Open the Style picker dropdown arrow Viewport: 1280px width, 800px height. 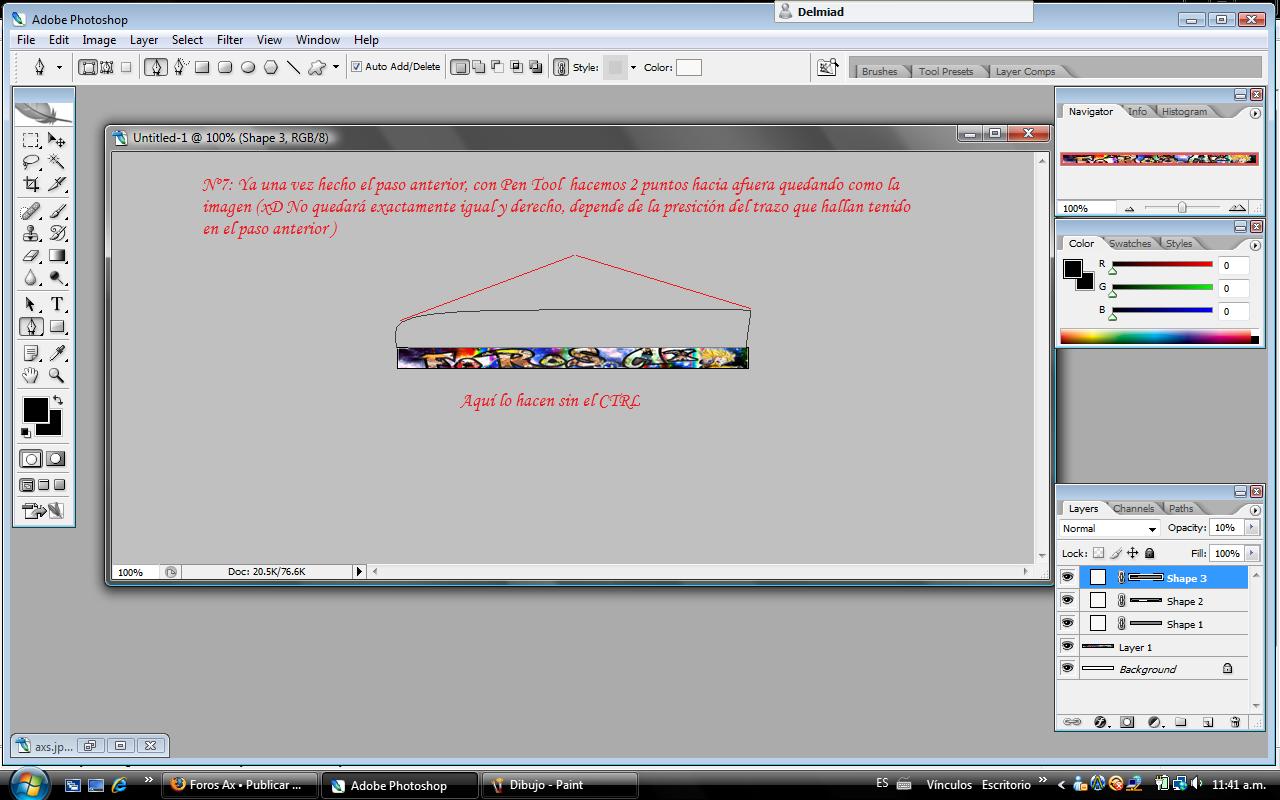pos(633,67)
